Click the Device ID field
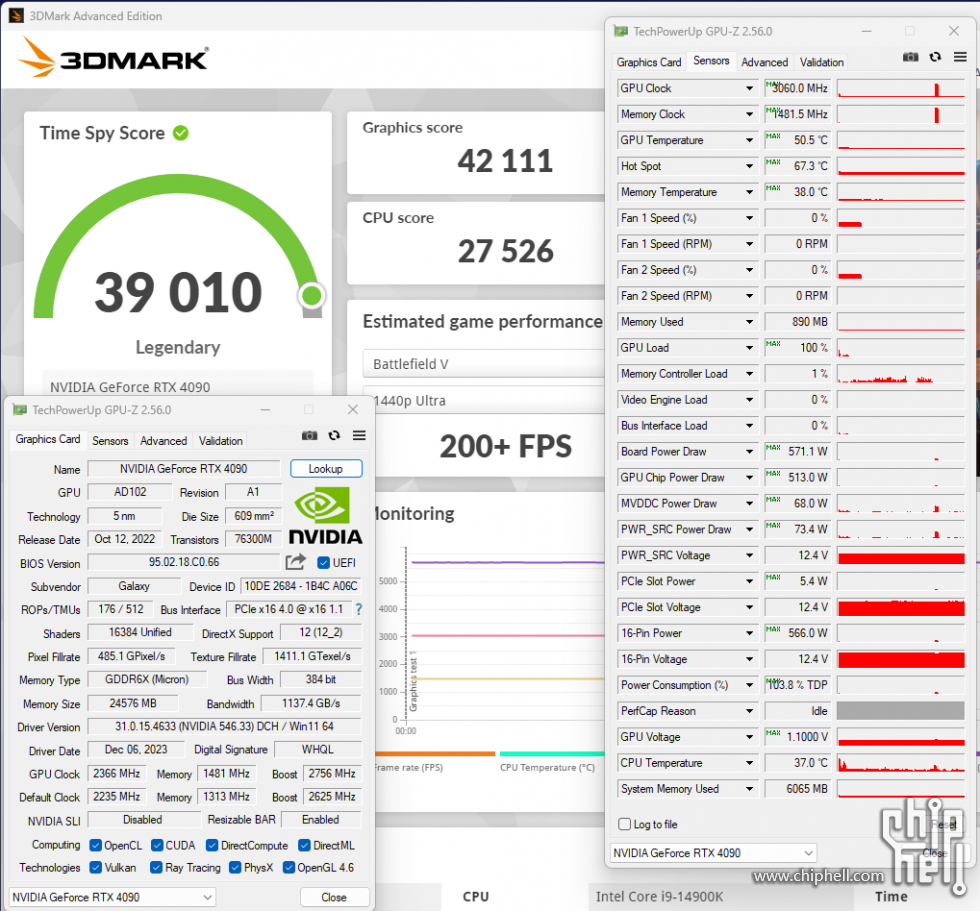This screenshot has width=980, height=911. (x=301, y=586)
